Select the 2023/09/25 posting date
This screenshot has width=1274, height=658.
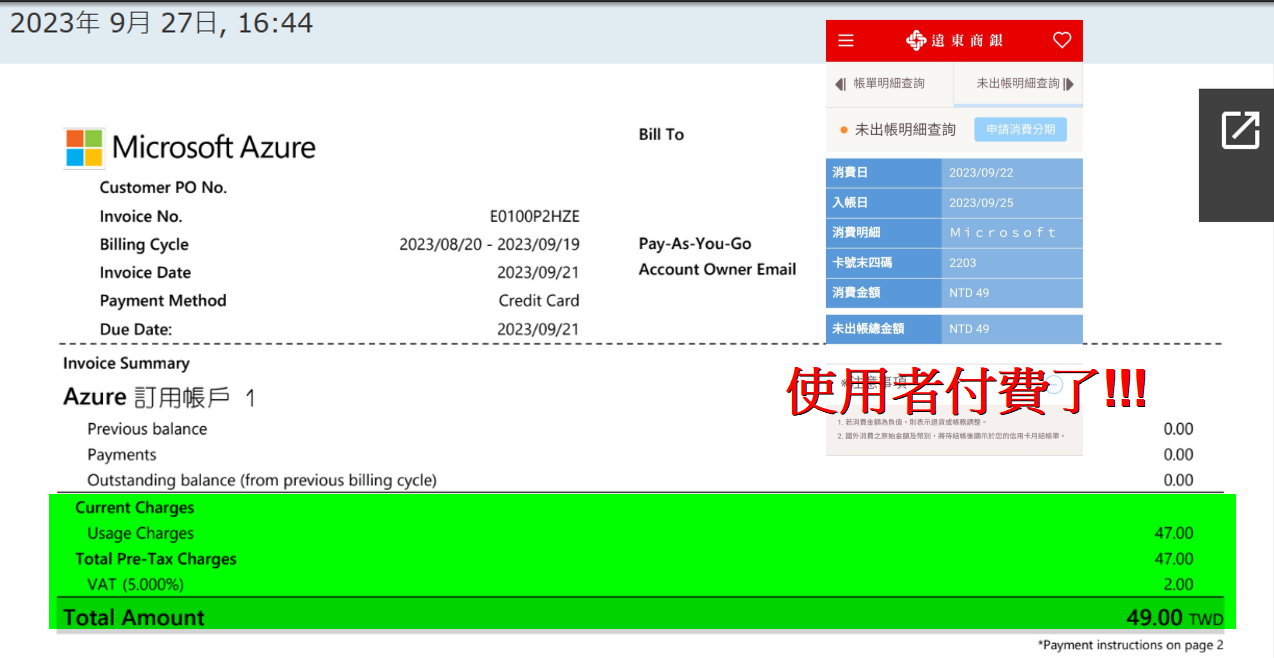(981, 203)
